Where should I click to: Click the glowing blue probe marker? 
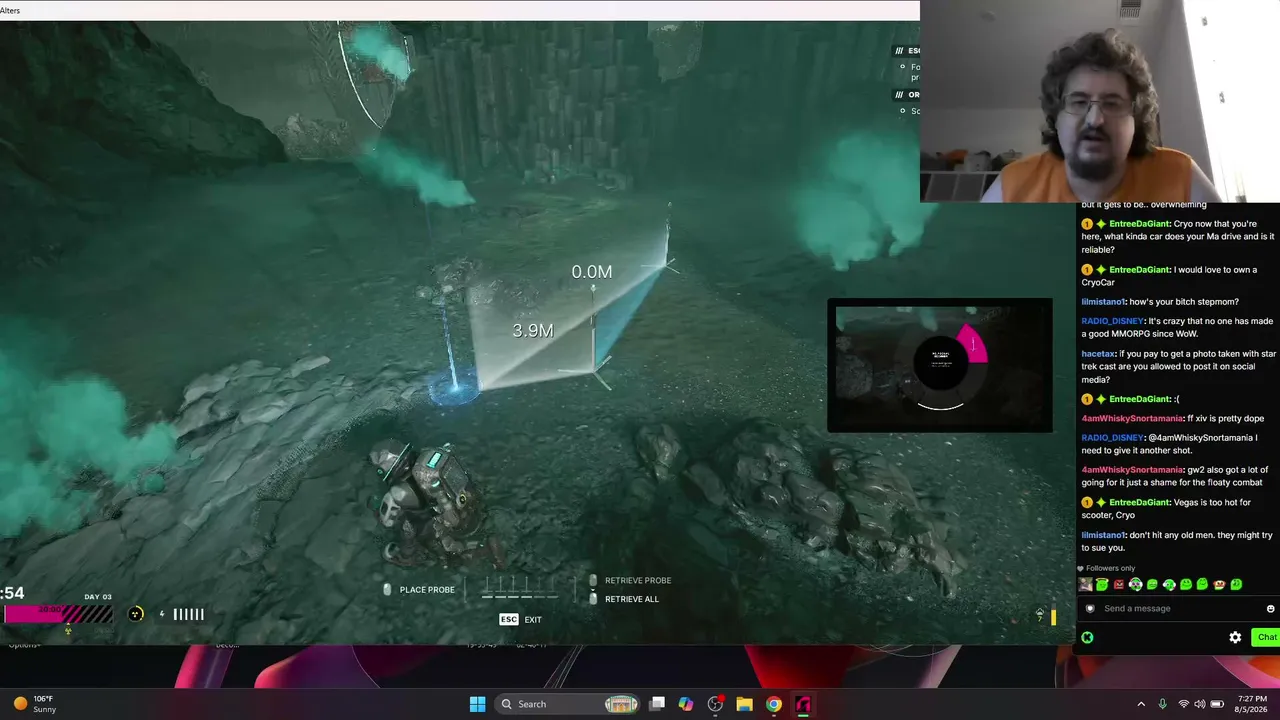pyautogui.click(x=454, y=389)
